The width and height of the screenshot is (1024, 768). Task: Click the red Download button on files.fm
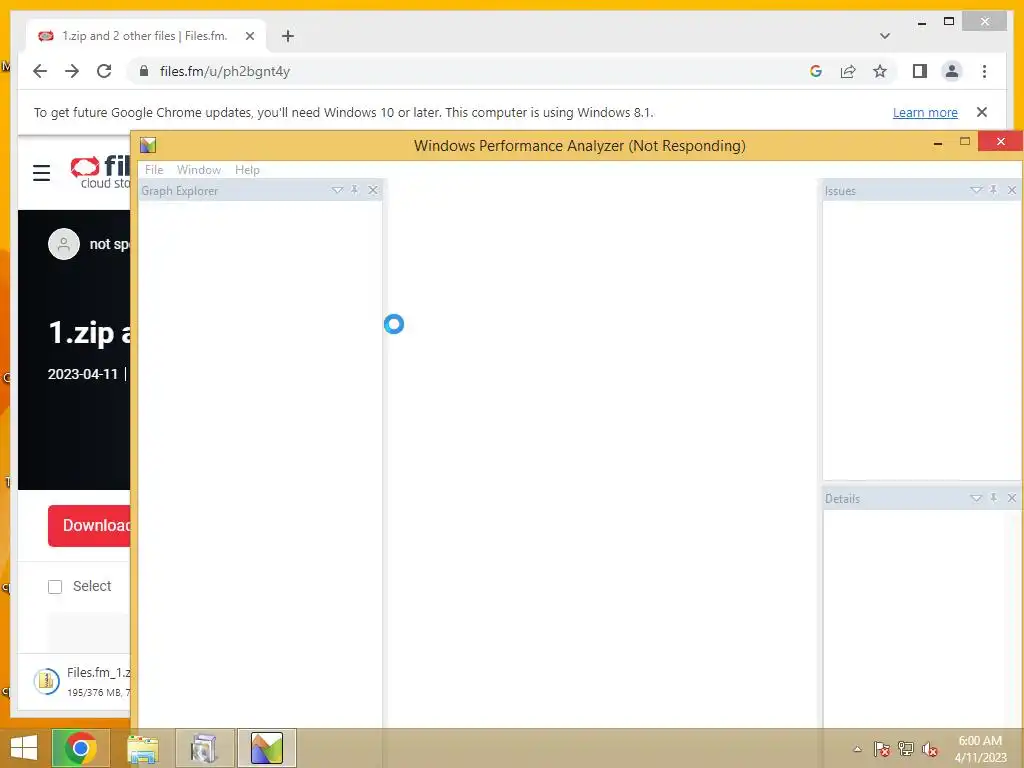89,525
